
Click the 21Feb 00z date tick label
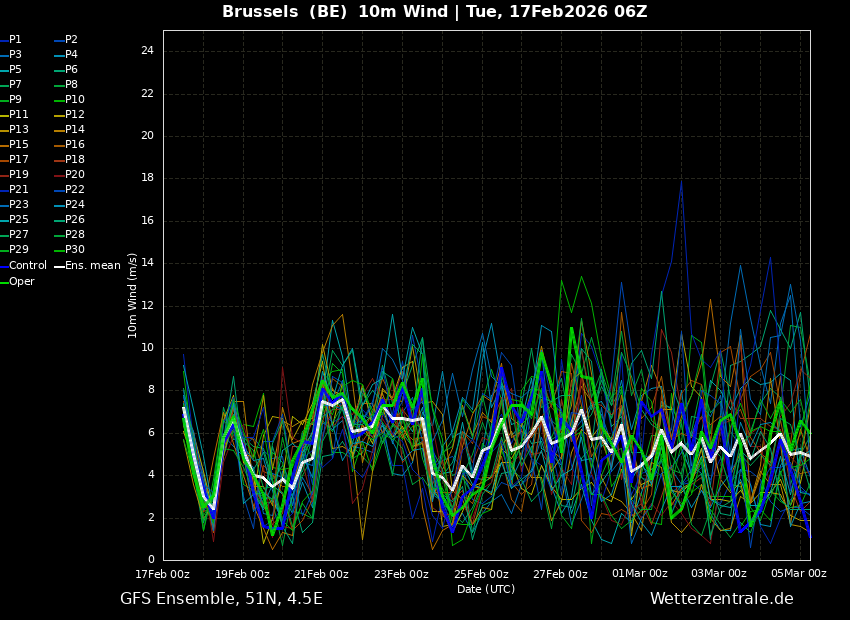click(321, 574)
